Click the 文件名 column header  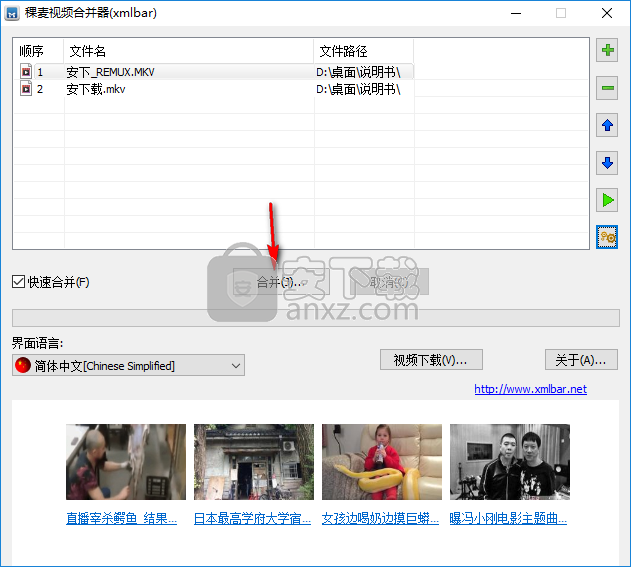pos(188,51)
